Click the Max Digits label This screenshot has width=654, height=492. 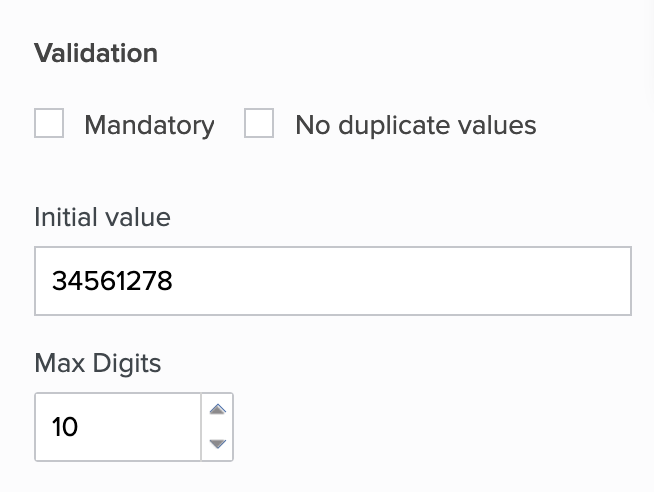(97, 362)
